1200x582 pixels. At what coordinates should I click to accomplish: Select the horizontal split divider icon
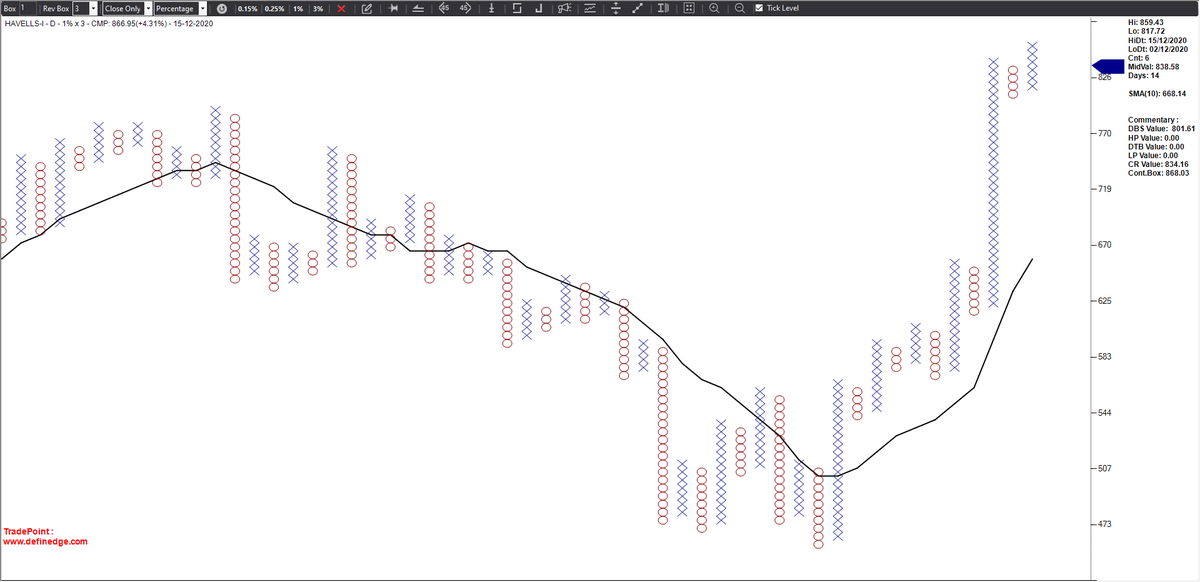pyautogui.click(x=615, y=8)
